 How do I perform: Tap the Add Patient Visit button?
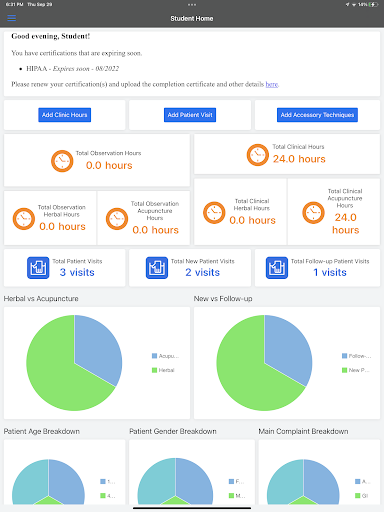[x=190, y=115]
